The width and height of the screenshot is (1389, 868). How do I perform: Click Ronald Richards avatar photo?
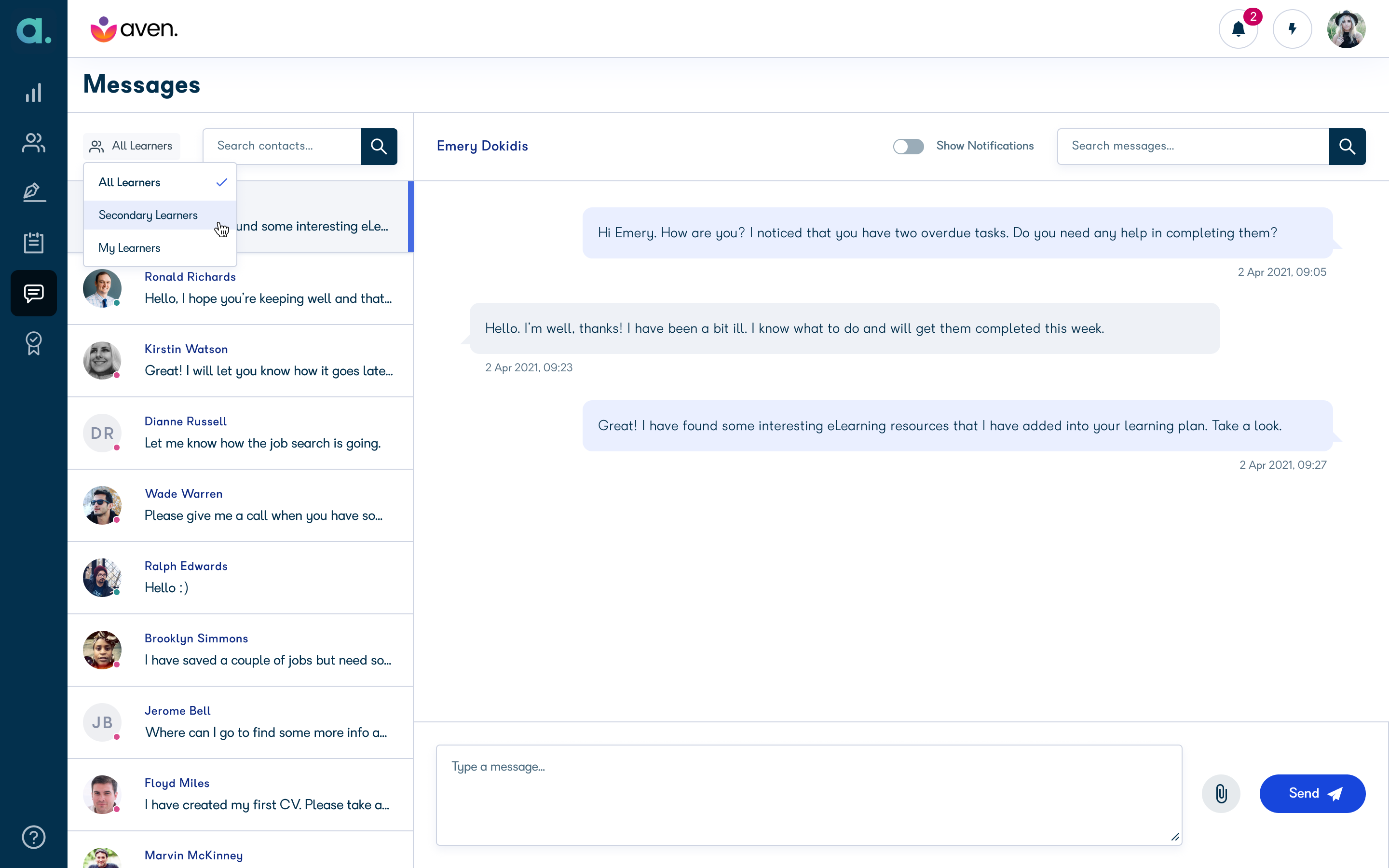[102, 288]
